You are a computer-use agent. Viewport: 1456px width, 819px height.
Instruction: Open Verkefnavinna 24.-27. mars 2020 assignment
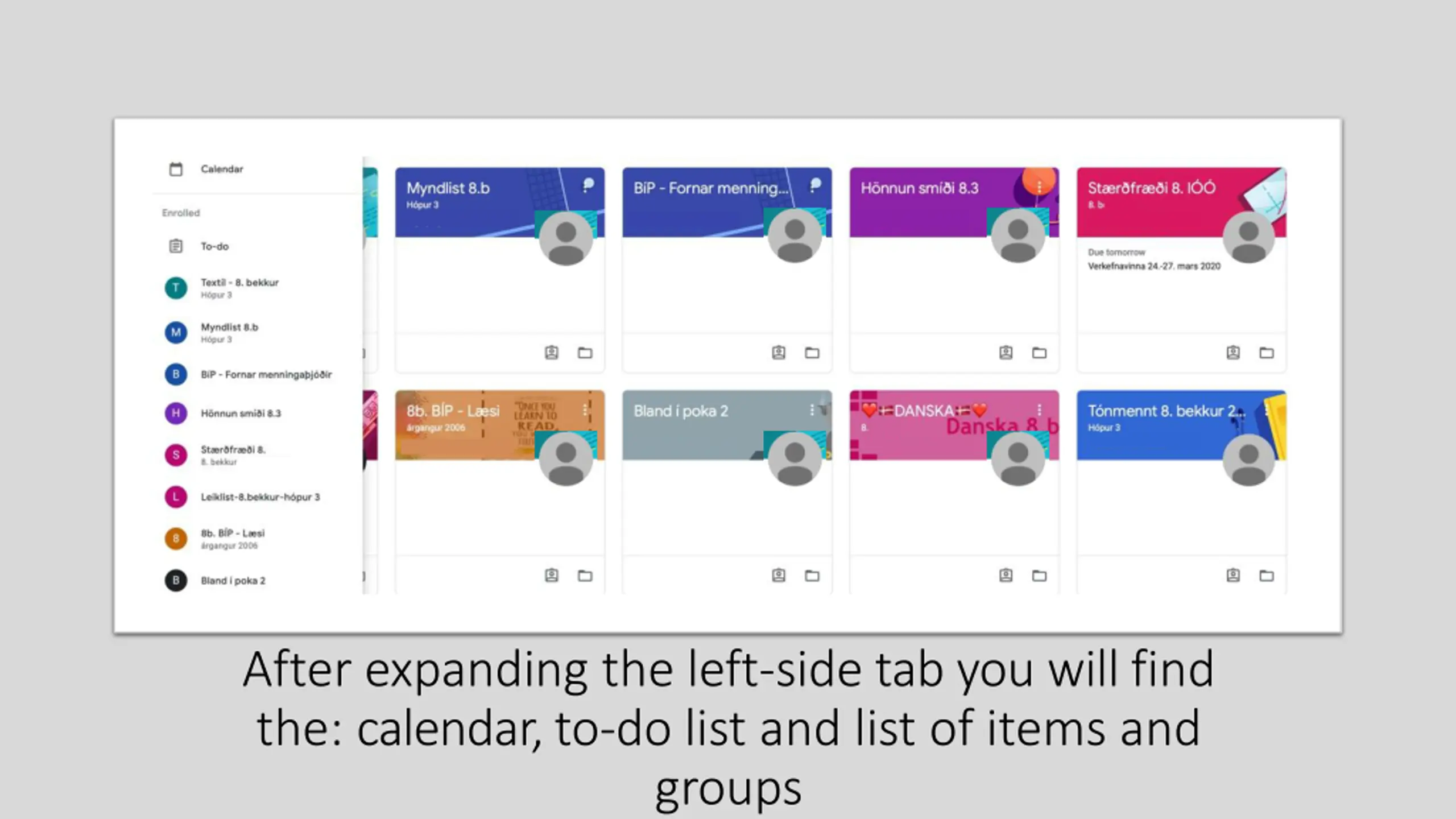pos(1154,266)
